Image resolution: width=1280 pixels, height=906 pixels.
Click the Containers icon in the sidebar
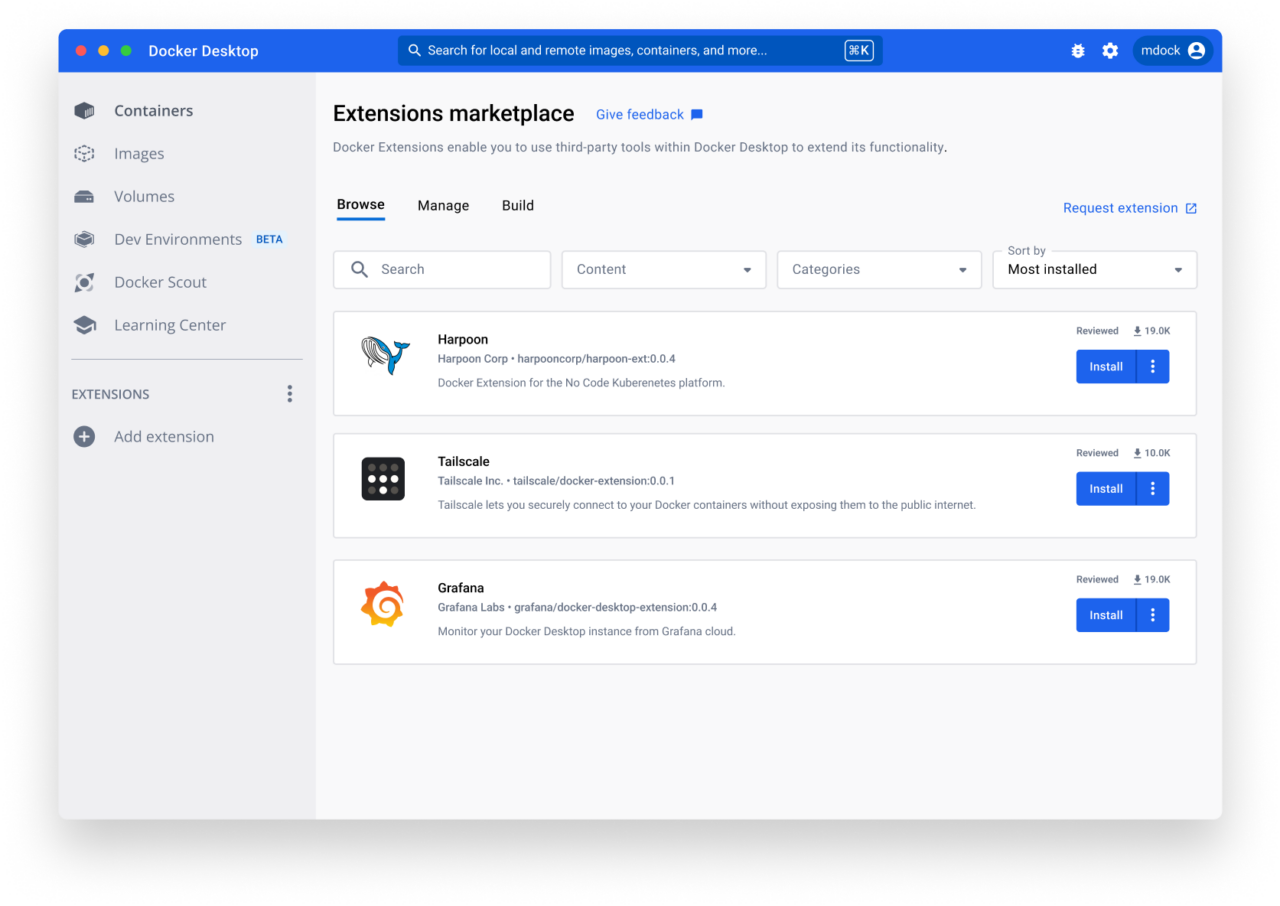click(85, 111)
